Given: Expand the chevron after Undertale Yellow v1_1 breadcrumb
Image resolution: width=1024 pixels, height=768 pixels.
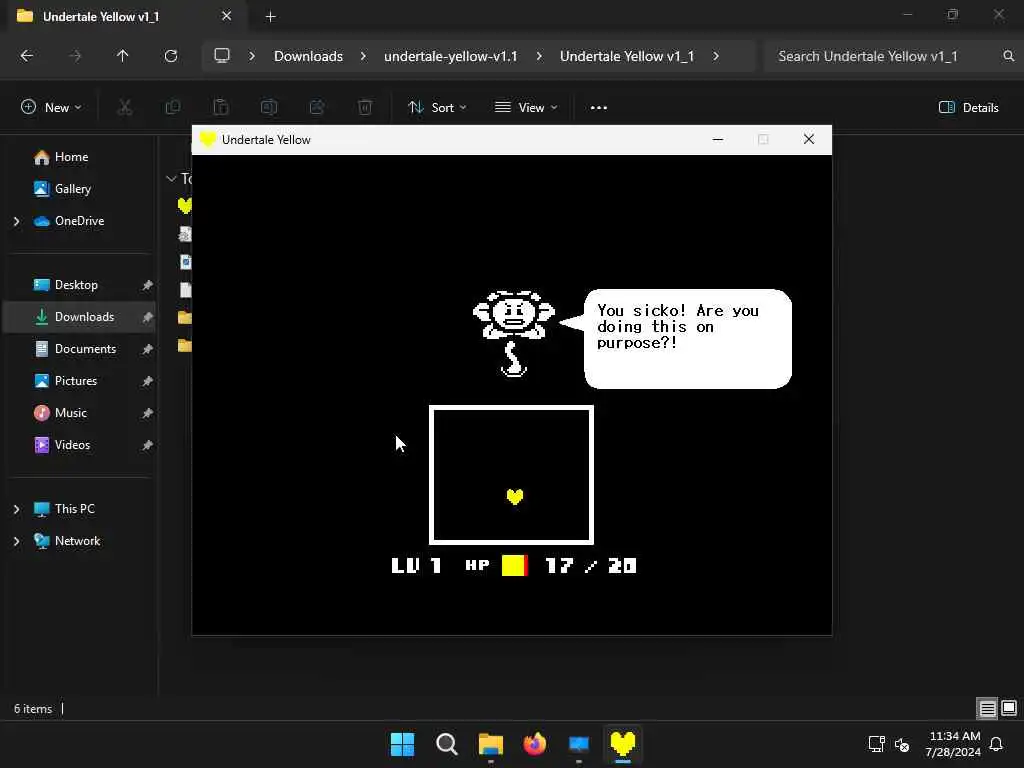Looking at the screenshot, I should click(716, 56).
